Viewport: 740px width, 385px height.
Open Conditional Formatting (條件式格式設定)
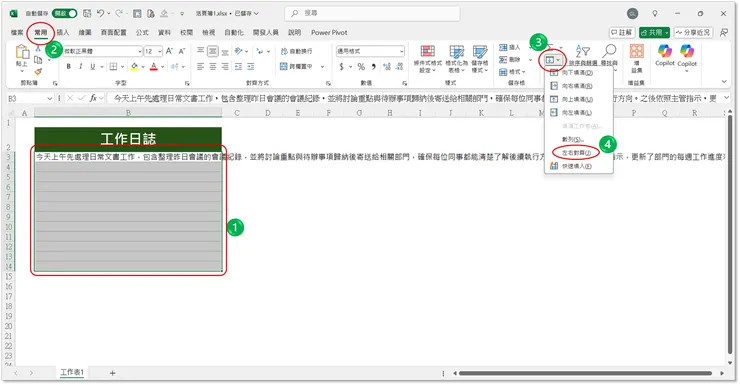428,59
